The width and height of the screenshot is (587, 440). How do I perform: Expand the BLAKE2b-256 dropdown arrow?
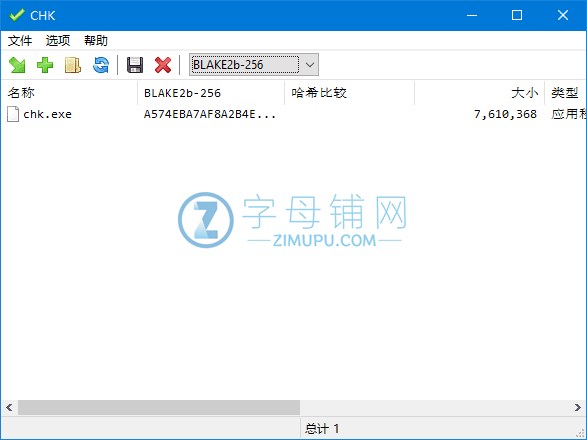310,65
